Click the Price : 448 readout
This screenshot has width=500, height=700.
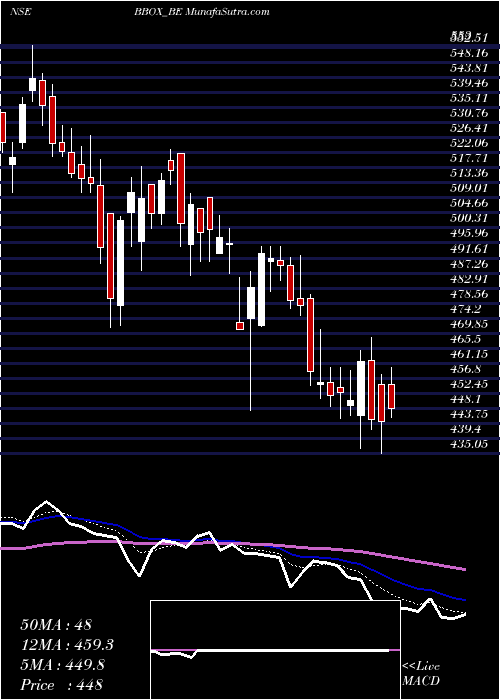(x=61, y=685)
